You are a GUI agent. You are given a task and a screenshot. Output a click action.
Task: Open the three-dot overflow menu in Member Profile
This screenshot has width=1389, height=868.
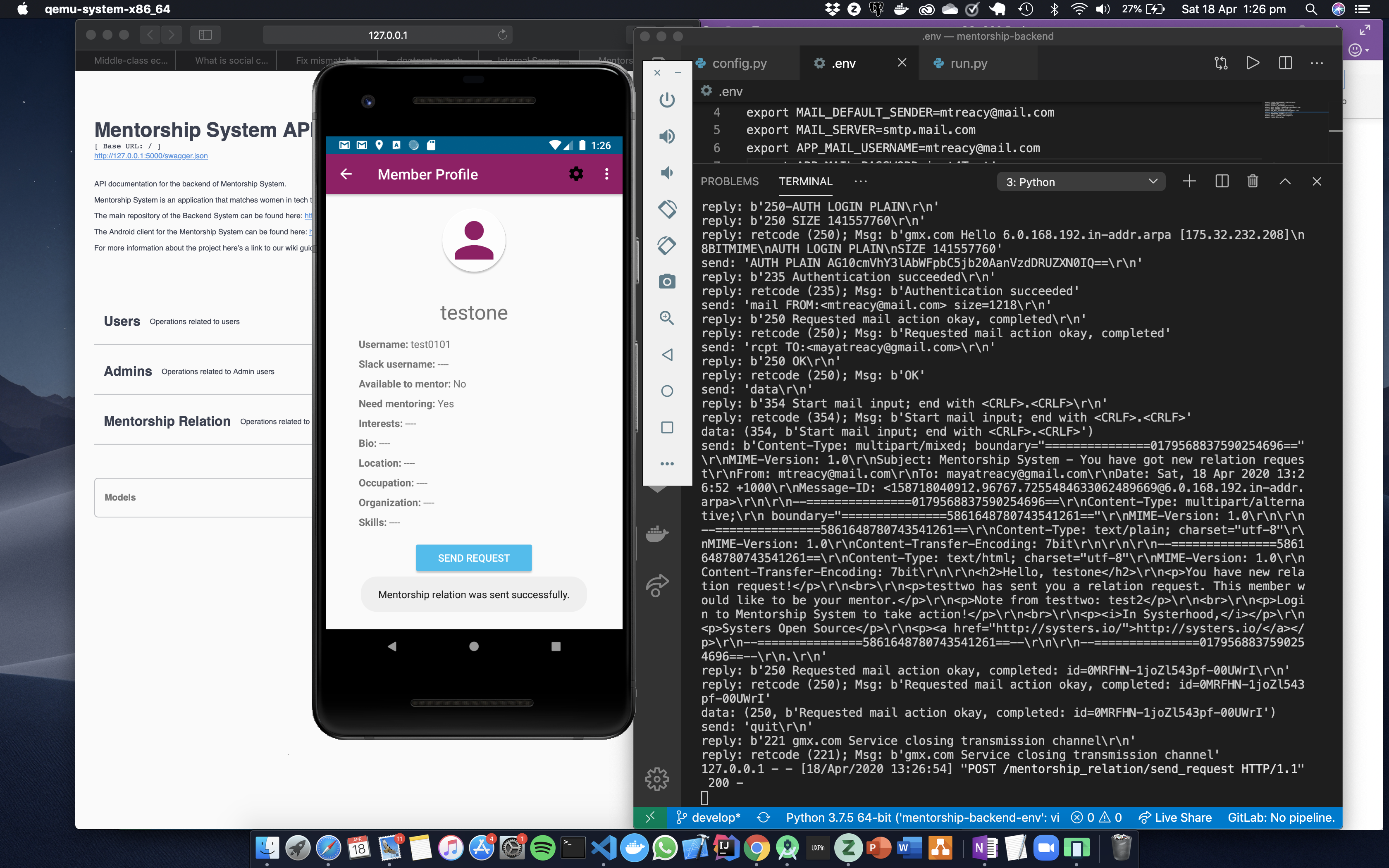point(607,174)
